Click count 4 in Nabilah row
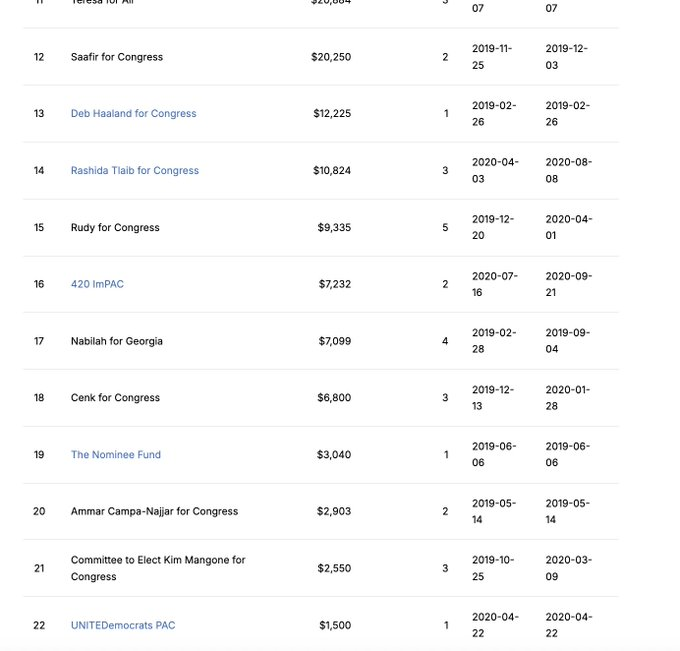Viewport: 680px width, 651px height. [445, 341]
